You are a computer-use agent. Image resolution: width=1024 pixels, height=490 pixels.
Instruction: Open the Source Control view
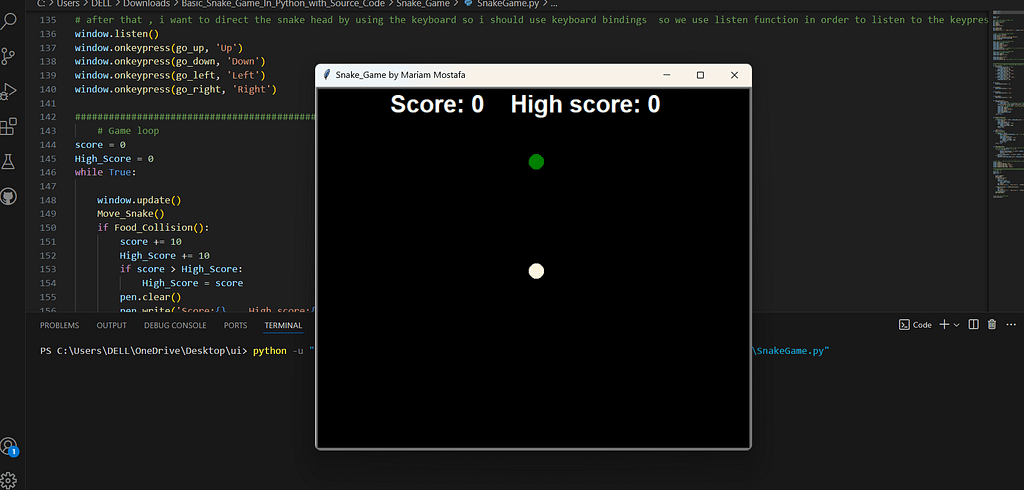coord(8,56)
